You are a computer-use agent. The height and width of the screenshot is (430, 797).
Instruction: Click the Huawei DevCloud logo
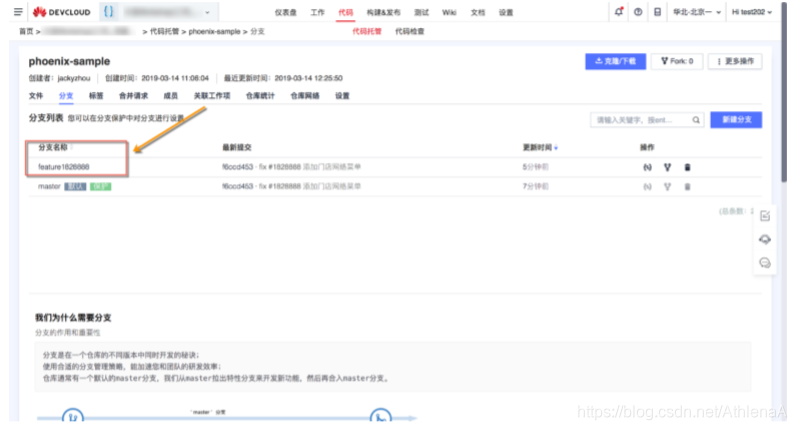(x=62, y=12)
